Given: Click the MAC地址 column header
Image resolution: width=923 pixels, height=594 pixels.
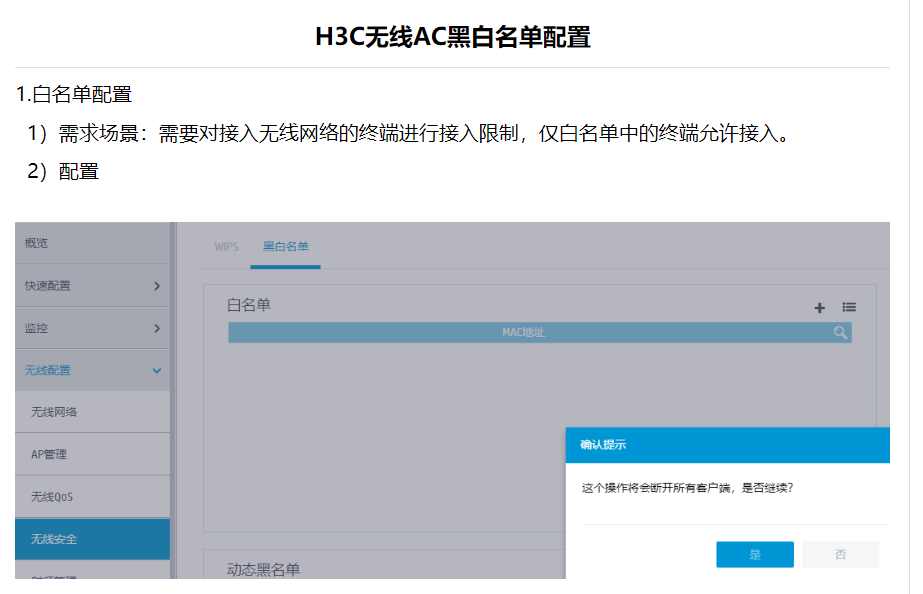Looking at the screenshot, I should 523,333.
